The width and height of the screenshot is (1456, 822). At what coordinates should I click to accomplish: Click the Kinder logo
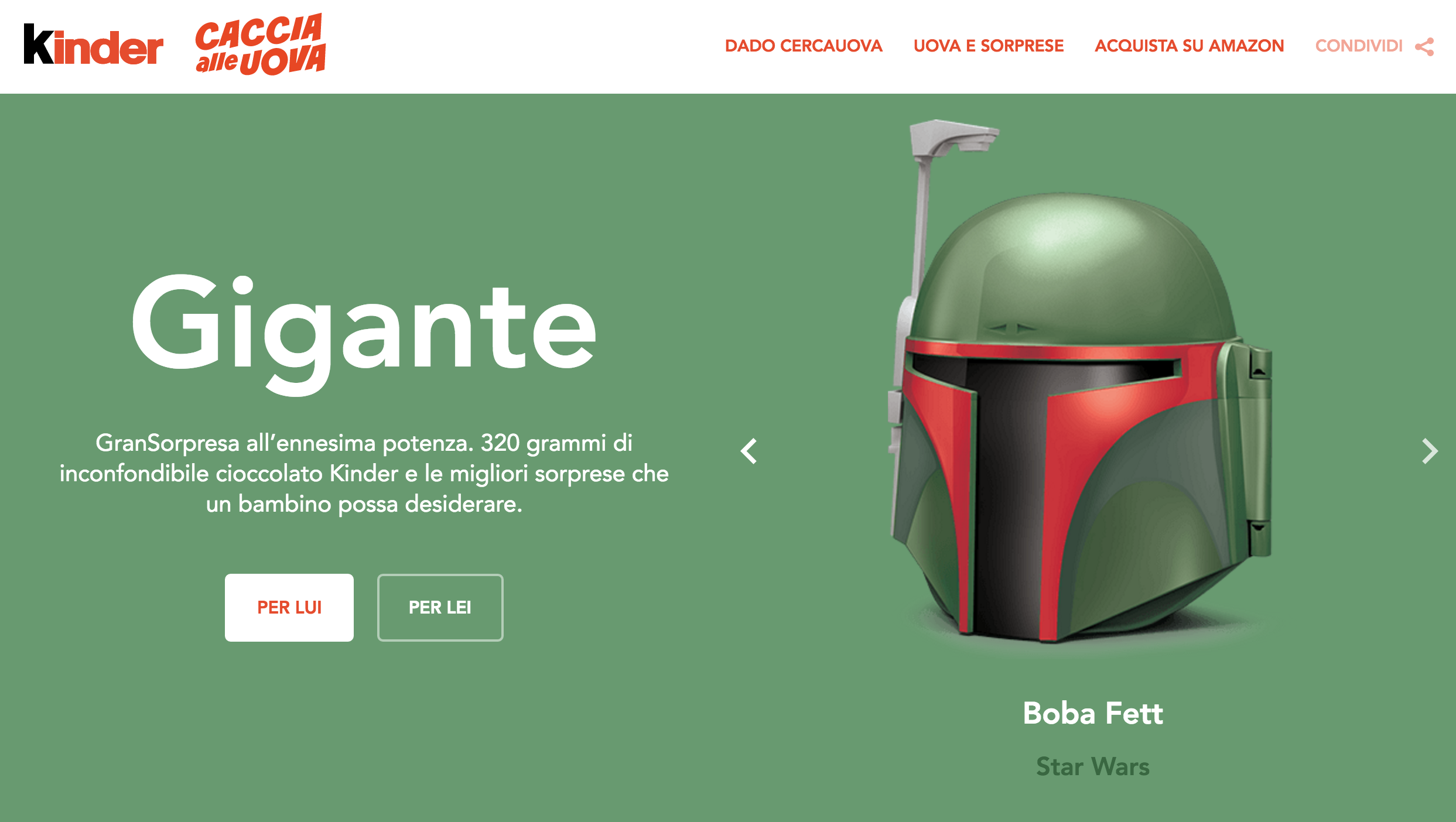[93, 46]
